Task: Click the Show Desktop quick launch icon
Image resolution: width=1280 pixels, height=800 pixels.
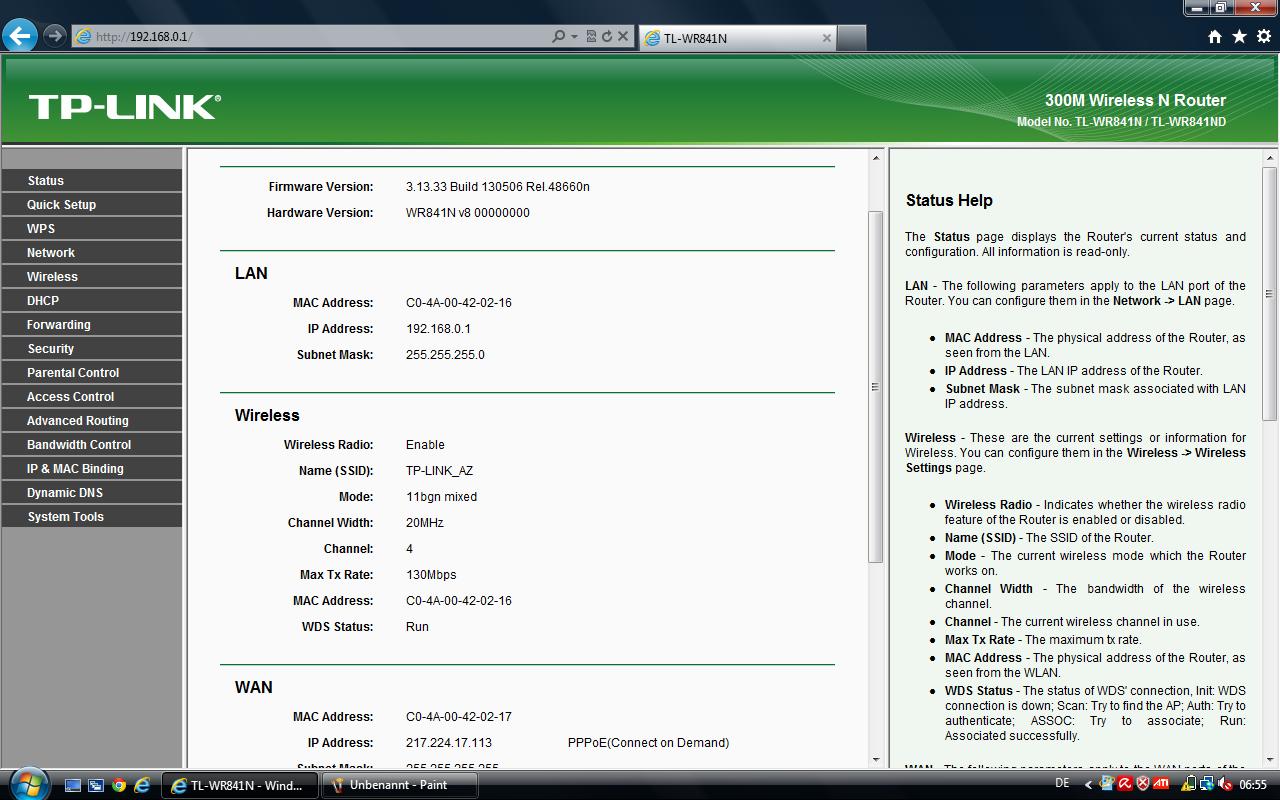Action: (x=73, y=785)
